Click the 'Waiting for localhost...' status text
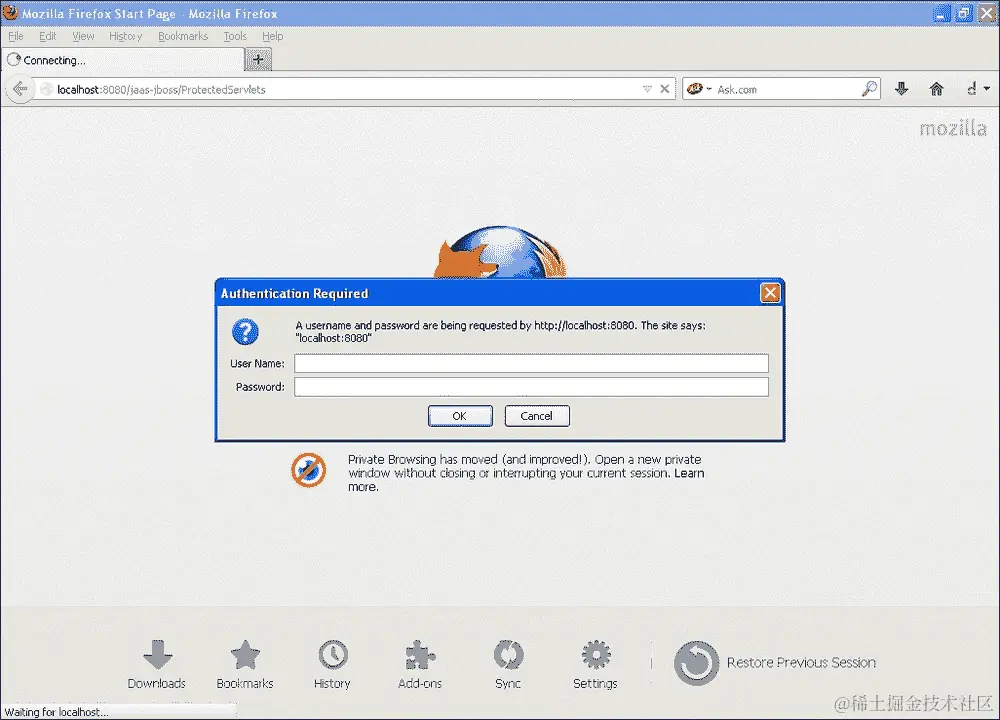 point(56,712)
